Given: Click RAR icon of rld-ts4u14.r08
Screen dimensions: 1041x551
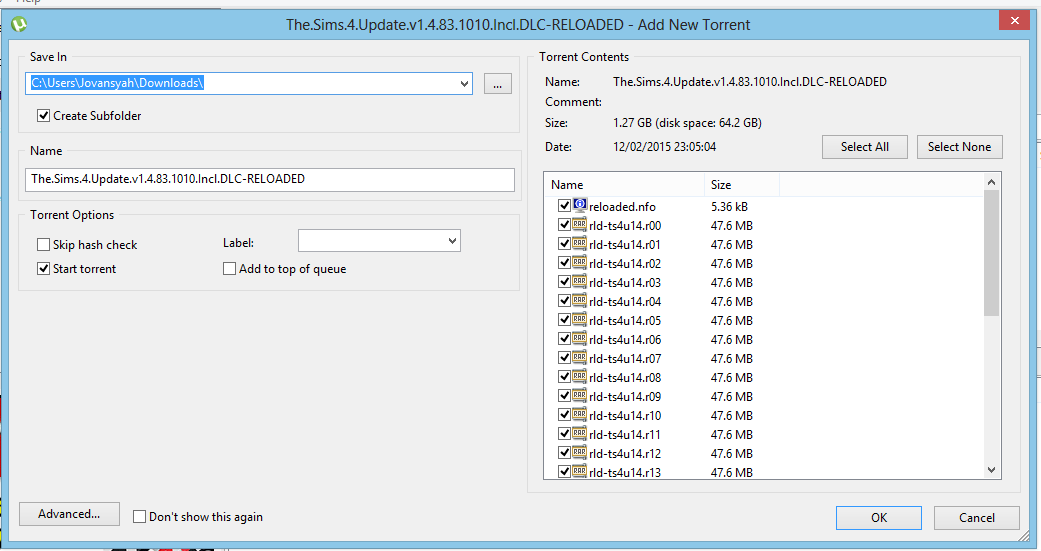Looking at the screenshot, I should (x=580, y=376).
